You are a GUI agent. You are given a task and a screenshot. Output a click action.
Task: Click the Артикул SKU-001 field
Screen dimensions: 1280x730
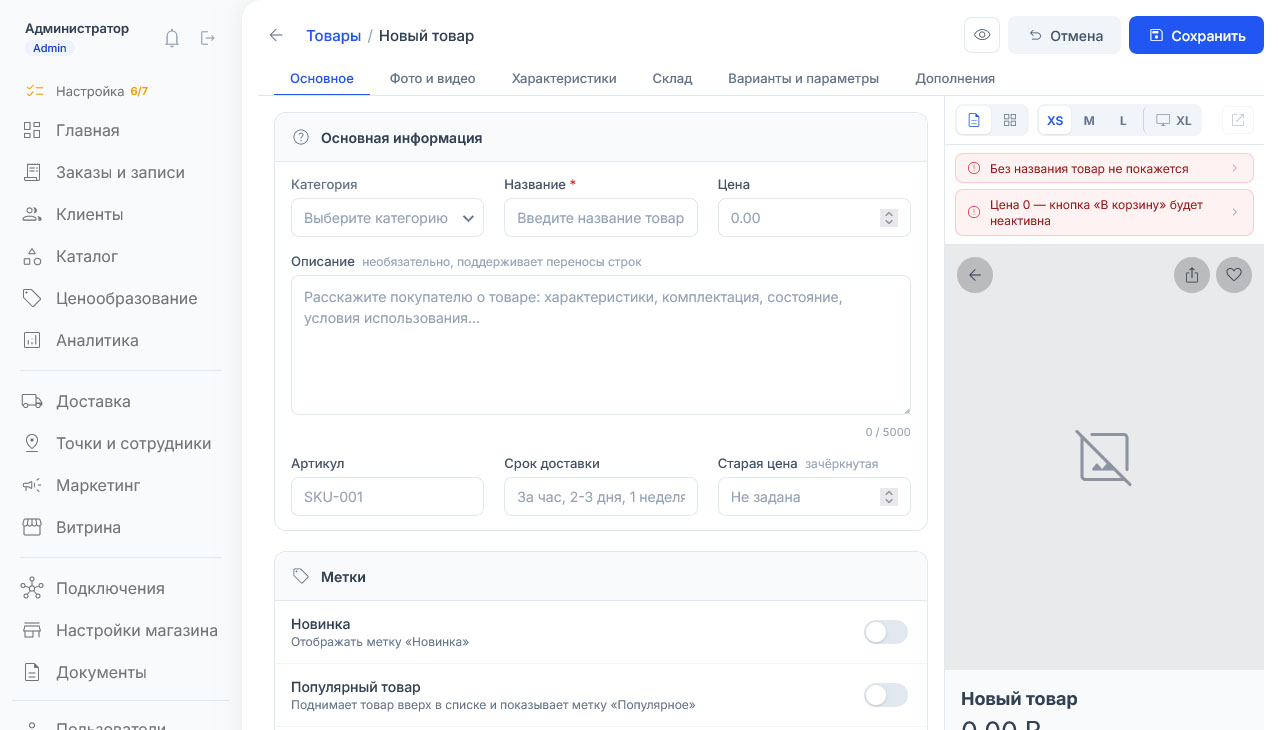coord(387,497)
